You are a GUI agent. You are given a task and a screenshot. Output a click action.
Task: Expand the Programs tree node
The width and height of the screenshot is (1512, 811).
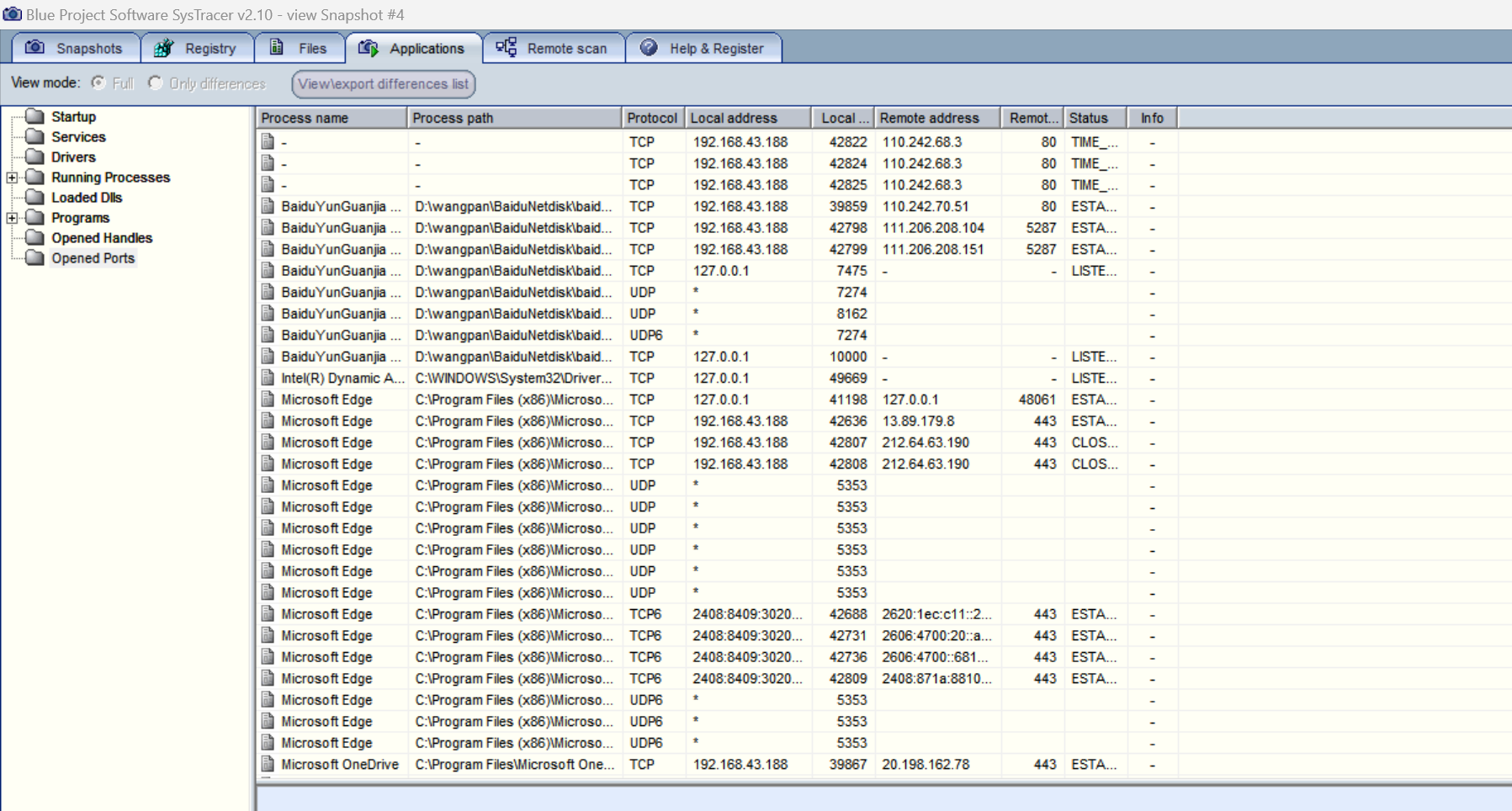12,218
